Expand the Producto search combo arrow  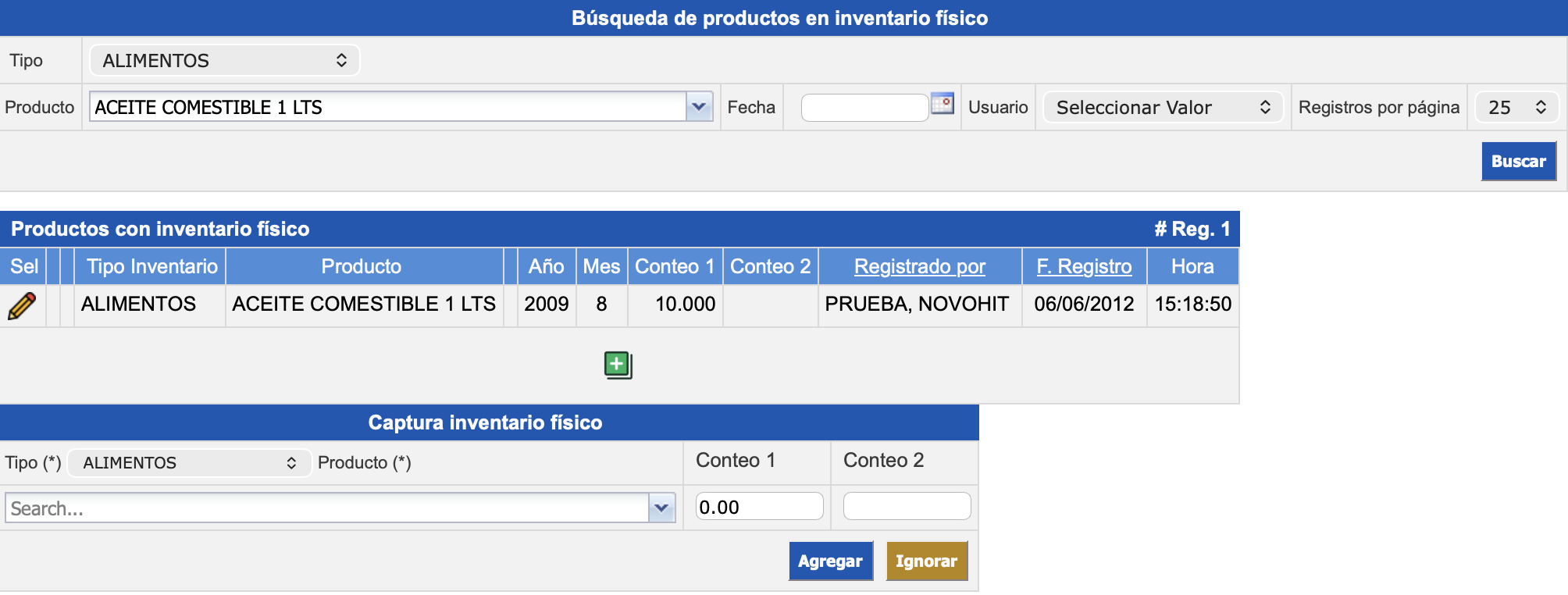tap(699, 107)
